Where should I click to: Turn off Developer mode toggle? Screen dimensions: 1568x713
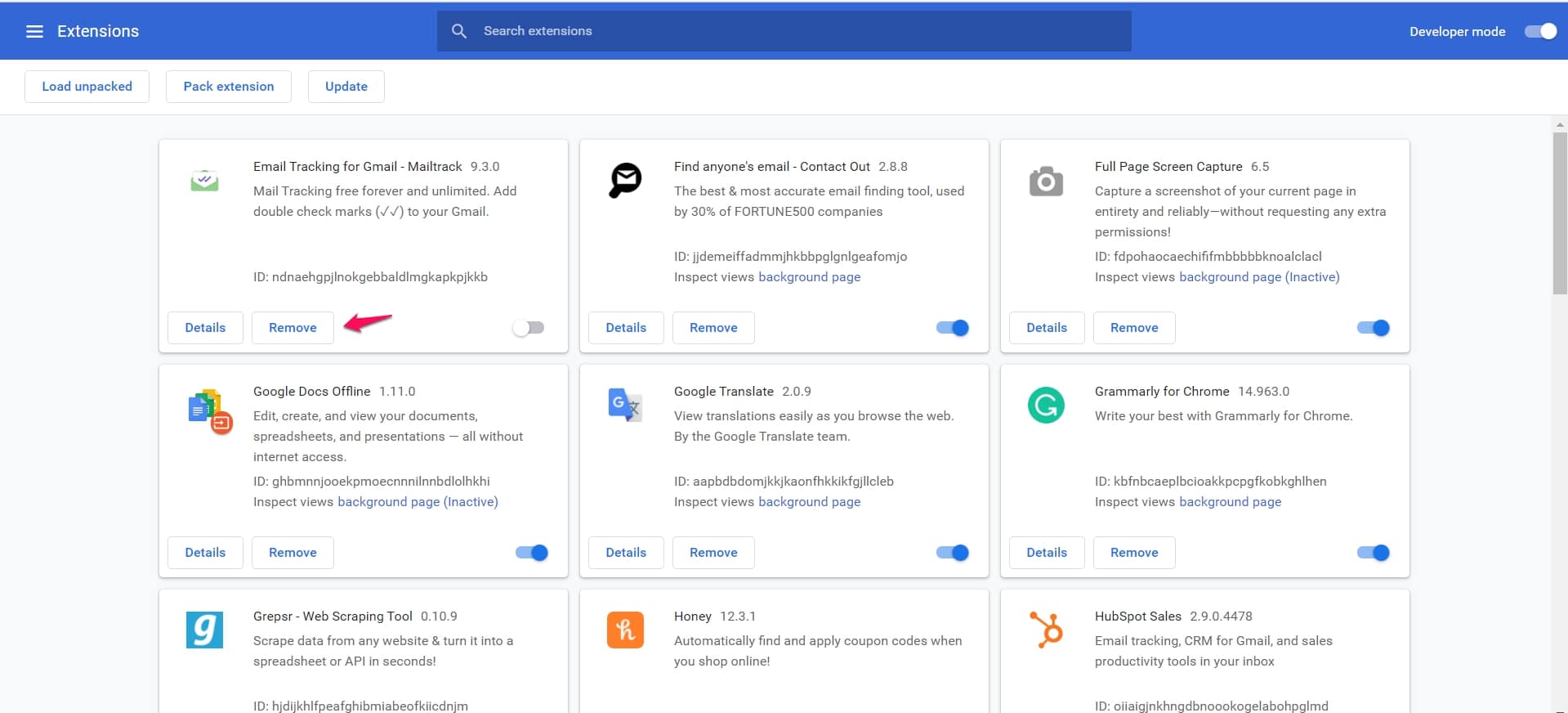pyautogui.click(x=1541, y=31)
